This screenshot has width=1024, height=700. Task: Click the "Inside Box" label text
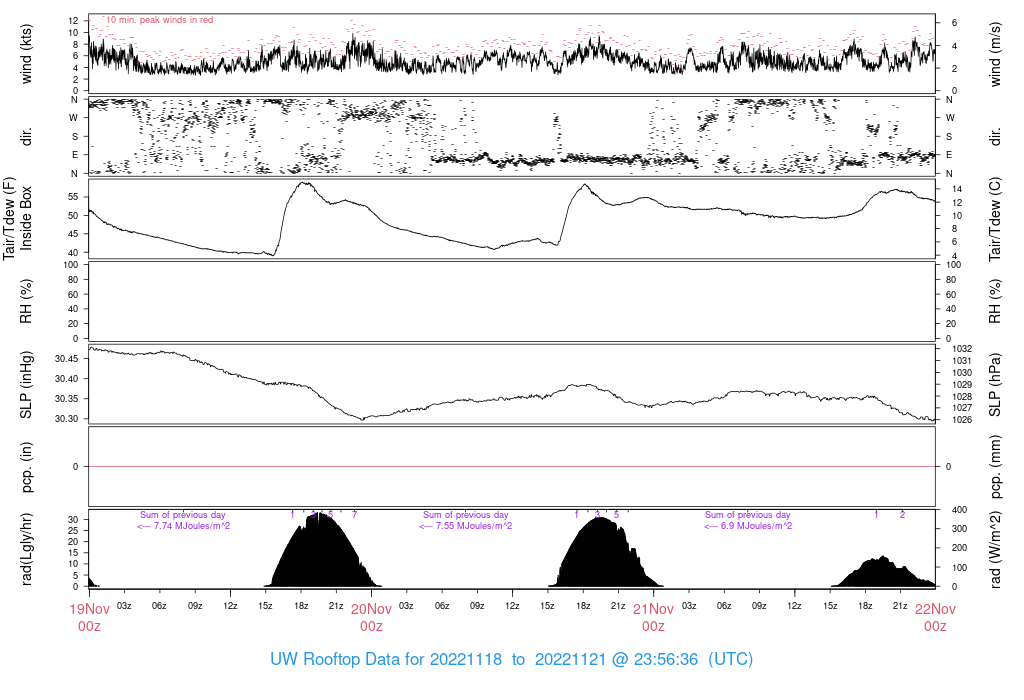26,218
